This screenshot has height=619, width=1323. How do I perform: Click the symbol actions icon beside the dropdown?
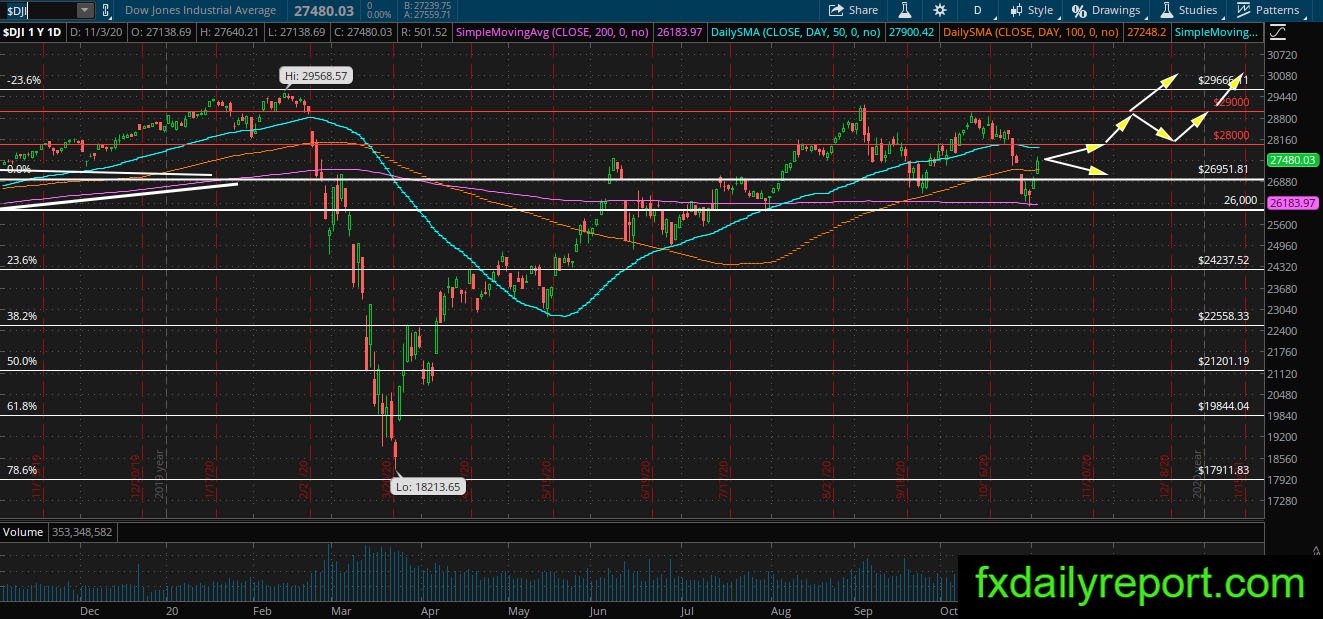point(105,10)
